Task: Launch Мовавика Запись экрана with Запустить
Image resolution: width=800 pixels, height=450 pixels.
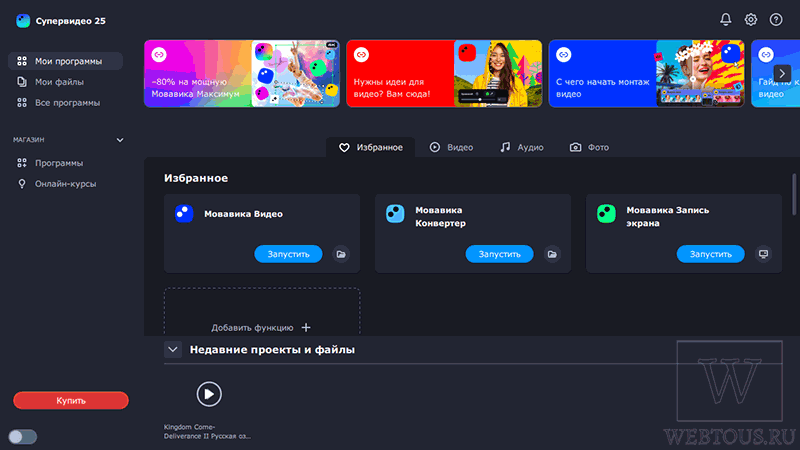Action: pos(711,254)
